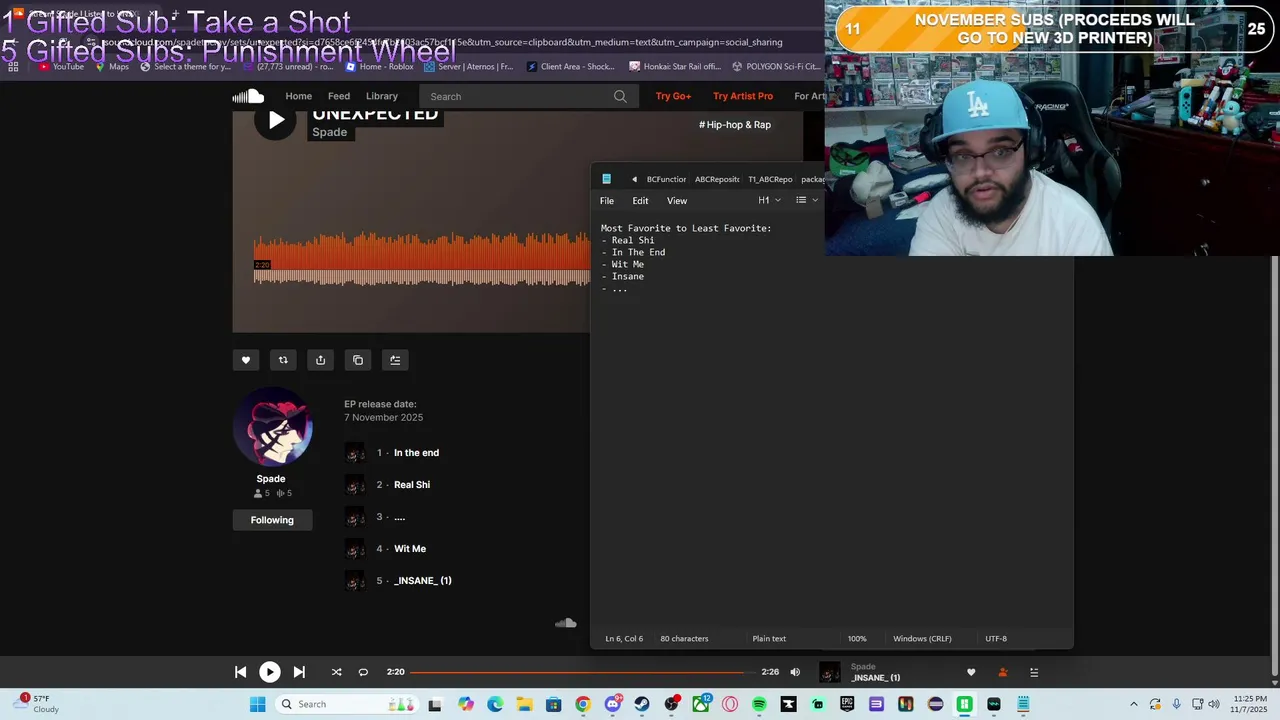Viewport: 1280px width, 720px height.
Task: Open Google Chrome from the taskbar
Action: point(583,704)
